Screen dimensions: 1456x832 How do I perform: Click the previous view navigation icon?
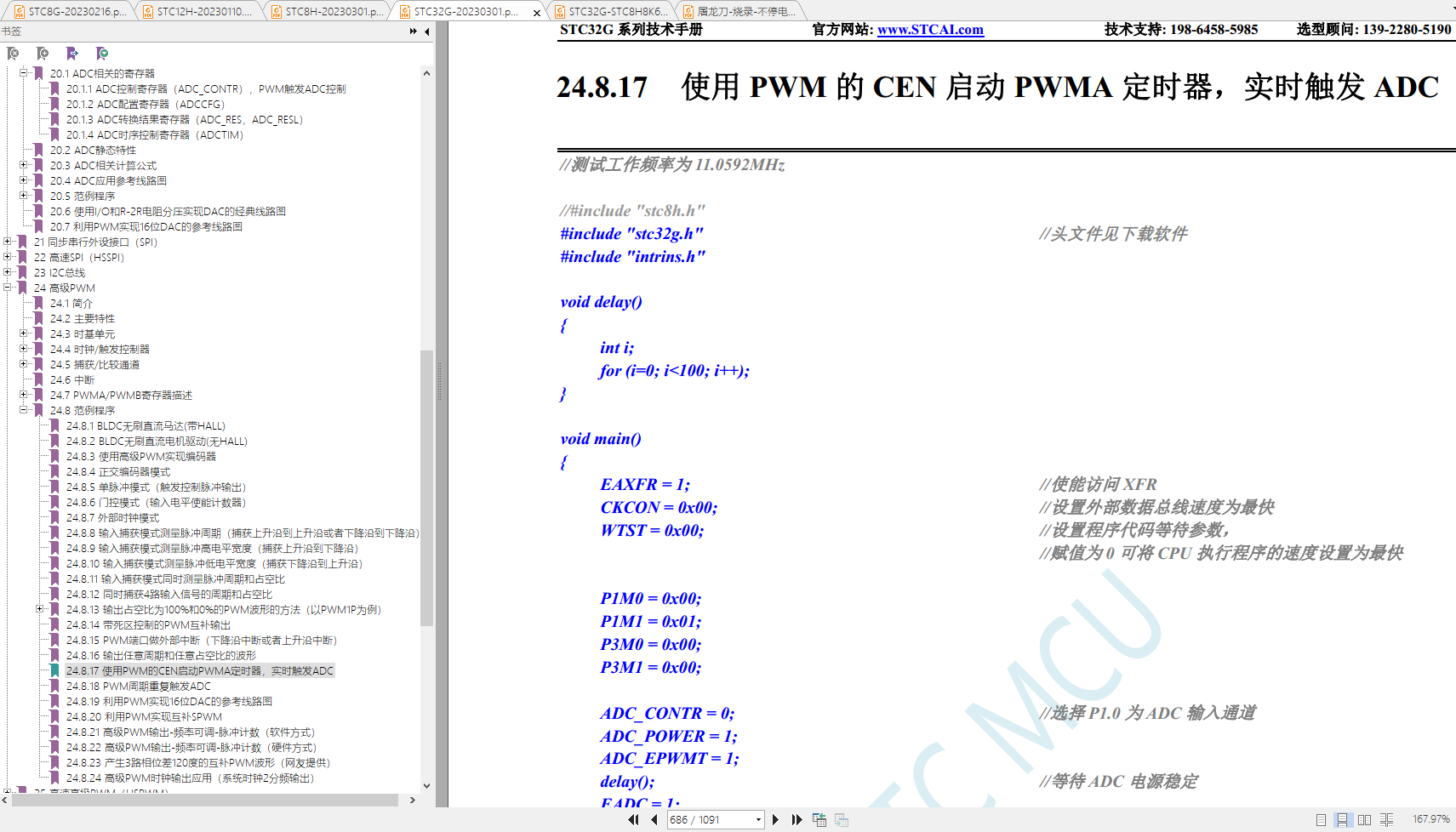click(x=819, y=820)
